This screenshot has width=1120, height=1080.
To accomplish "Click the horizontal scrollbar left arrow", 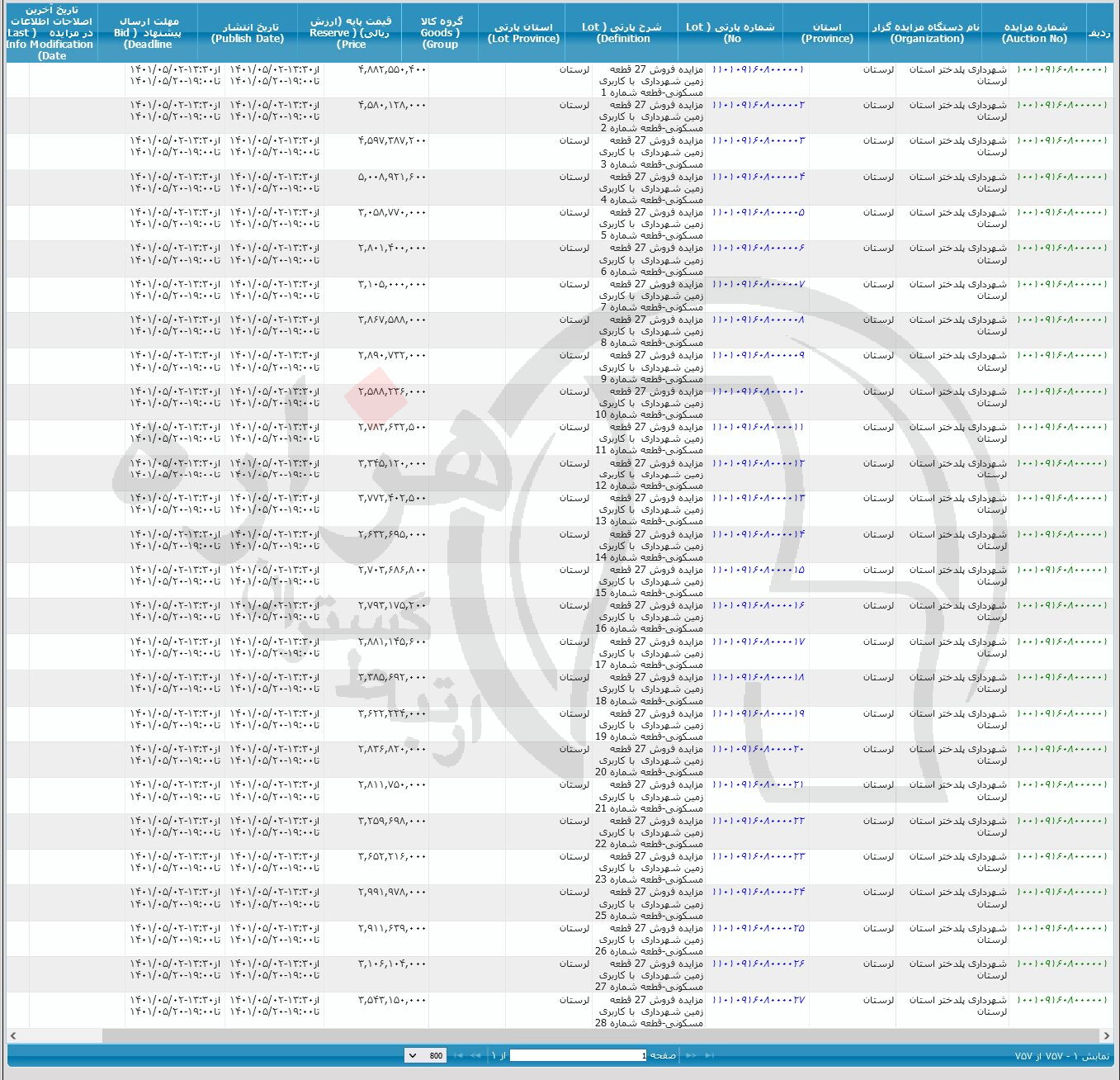I will coord(12,1035).
